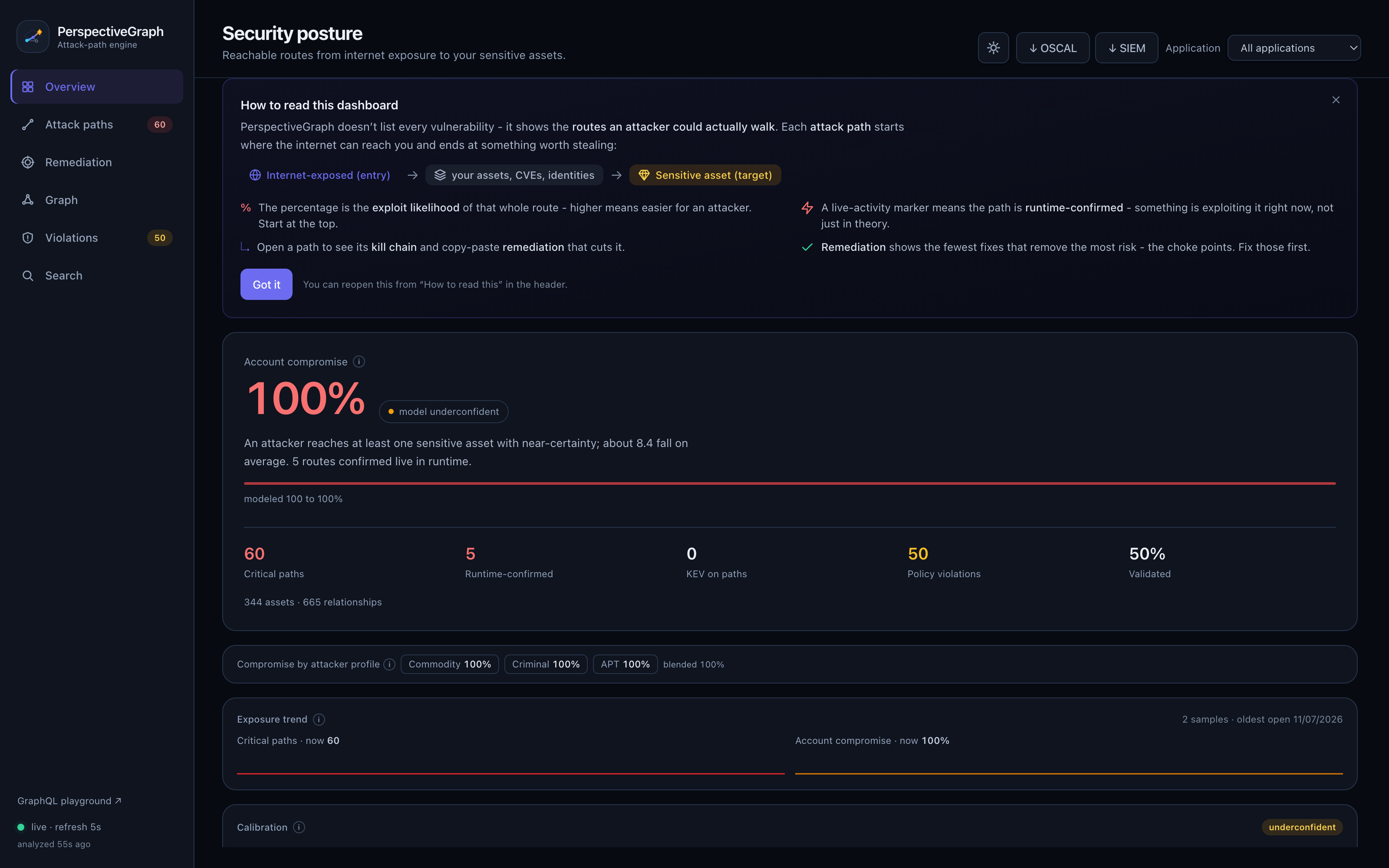1389x868 pixels.
Task: Click the Calibration info icon
Action: [299, 827]
